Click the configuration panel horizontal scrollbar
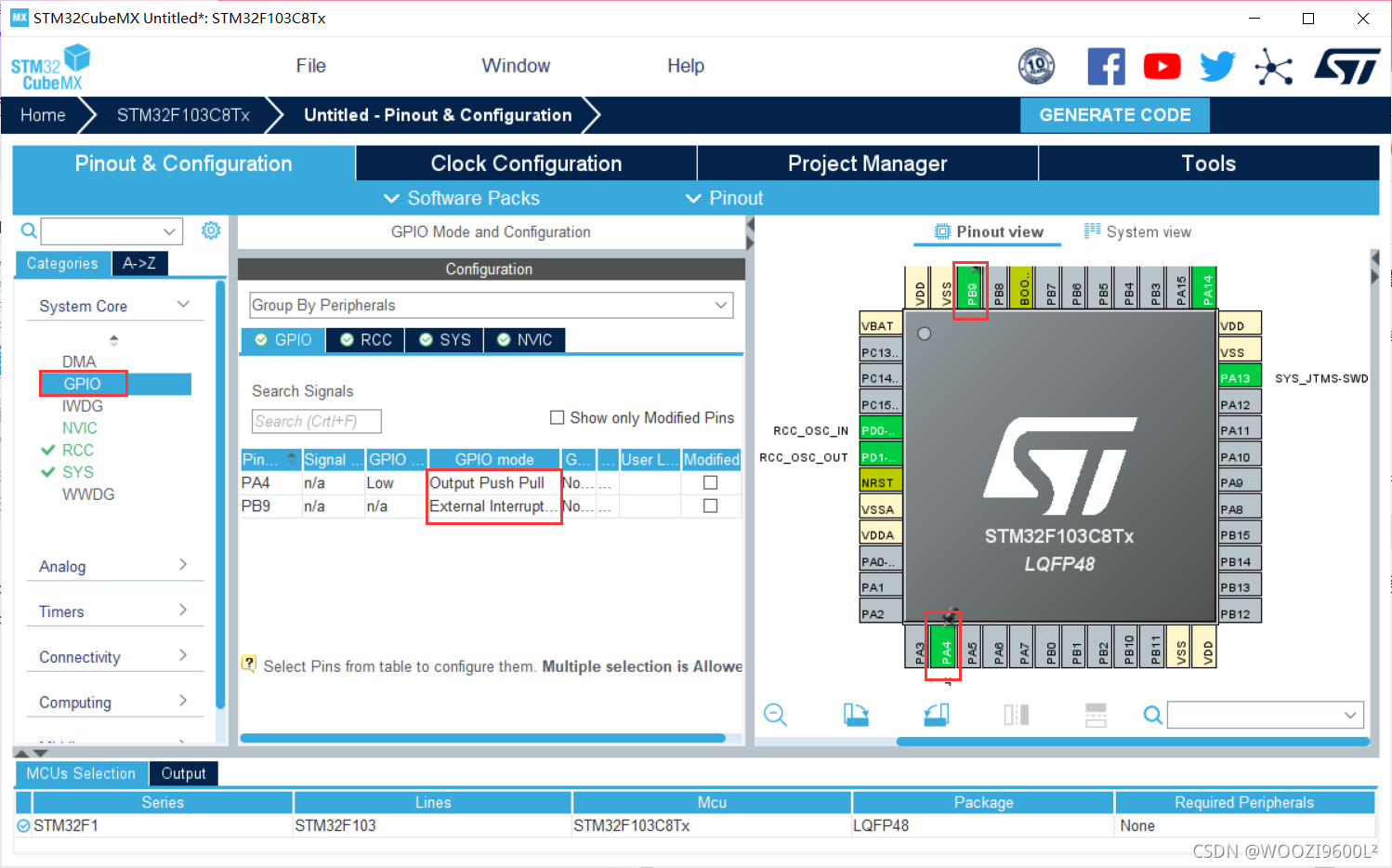This screenshot has width=1392, height=868. pyautogui.click(x=483, y=738)
